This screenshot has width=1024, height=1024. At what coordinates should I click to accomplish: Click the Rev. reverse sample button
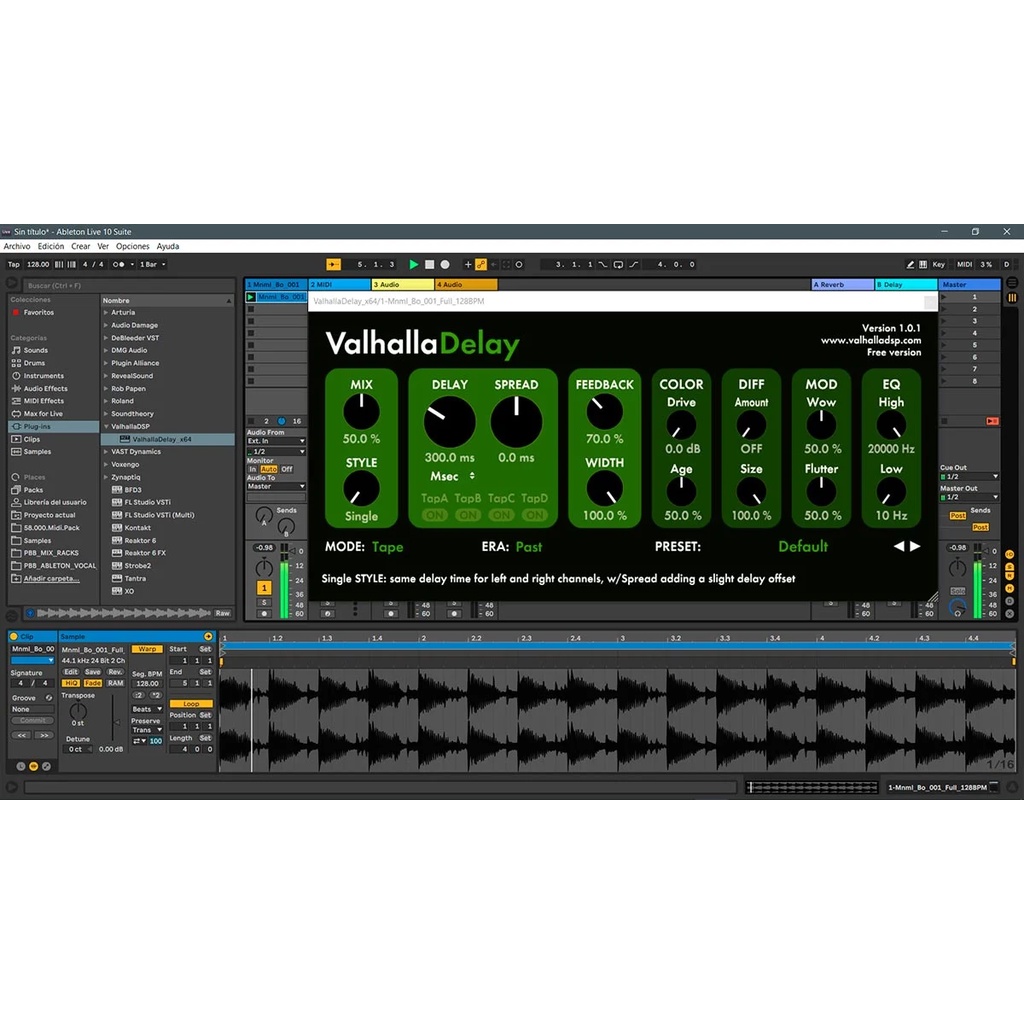[x=116, y=672]
